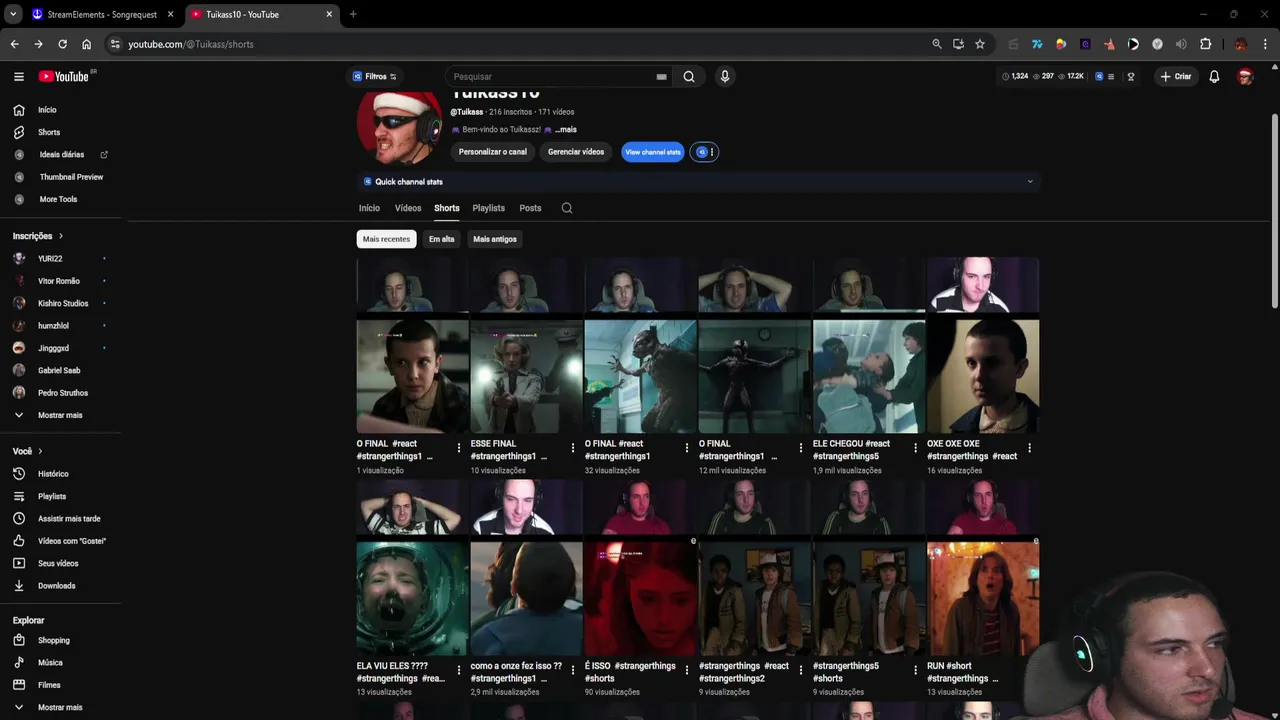Open "ELA VIU ELES ????" short thumbnail
The image size is (1280, 720).
412,568
